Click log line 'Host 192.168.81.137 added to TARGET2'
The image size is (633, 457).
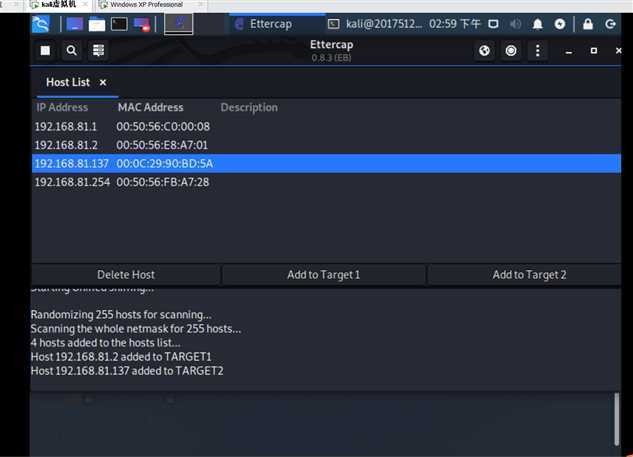click(x=127, y=371)
